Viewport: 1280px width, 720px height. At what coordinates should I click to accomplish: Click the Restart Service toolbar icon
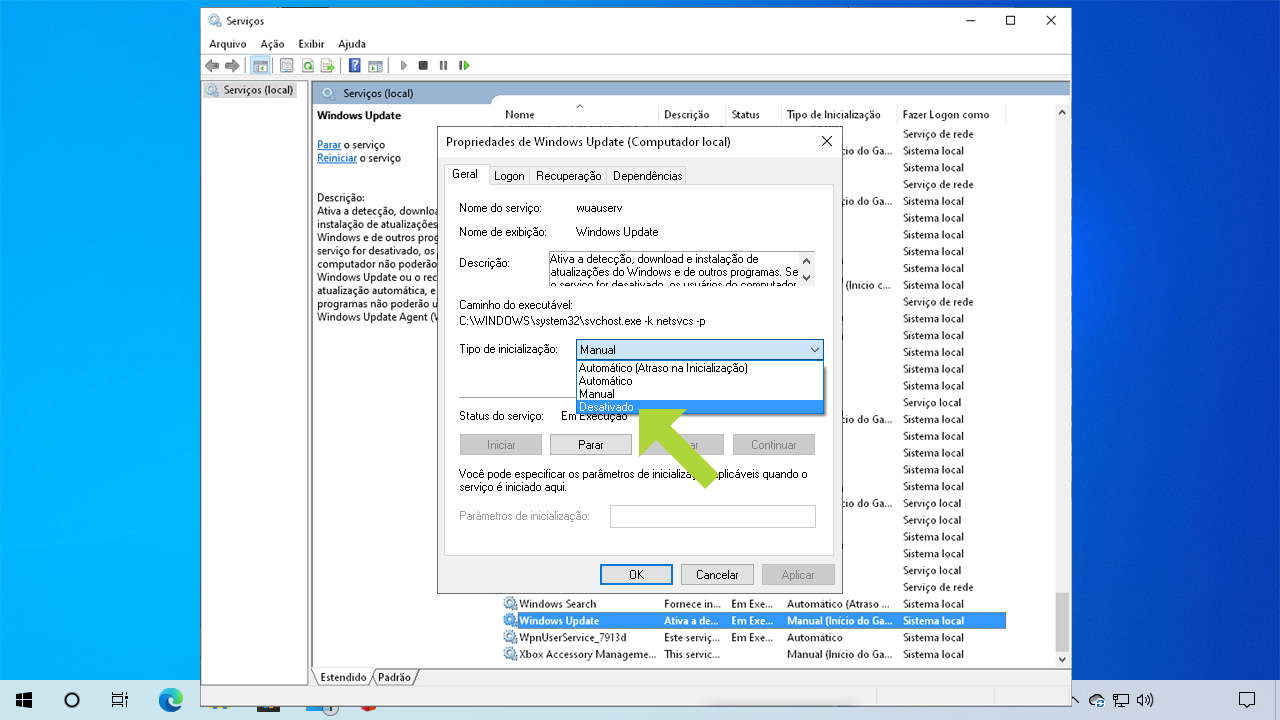pyautogui.click(x=464, y=65)
